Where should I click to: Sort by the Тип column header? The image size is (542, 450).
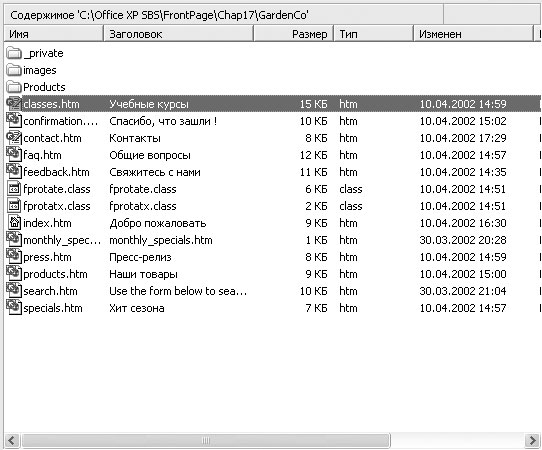point(373,34)
